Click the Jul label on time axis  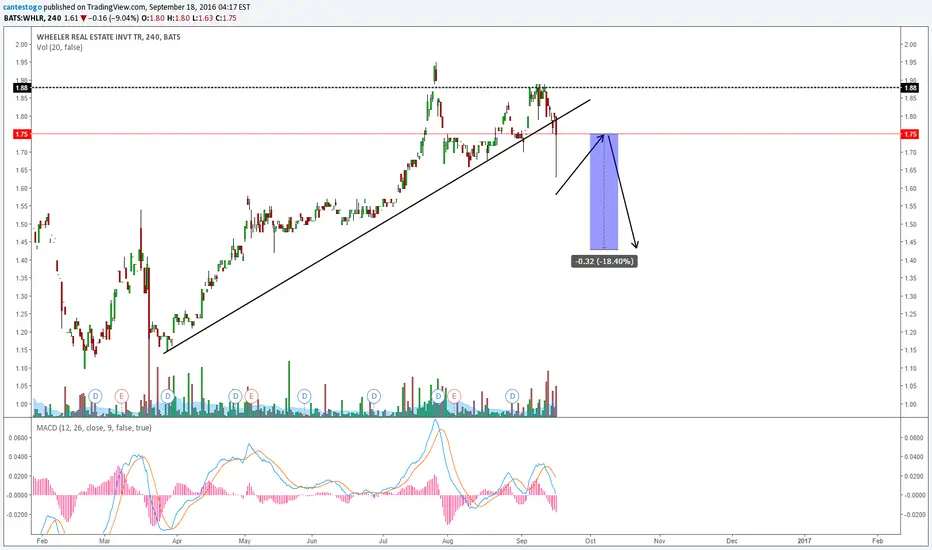pyautogui.click(x=383, y=541)
